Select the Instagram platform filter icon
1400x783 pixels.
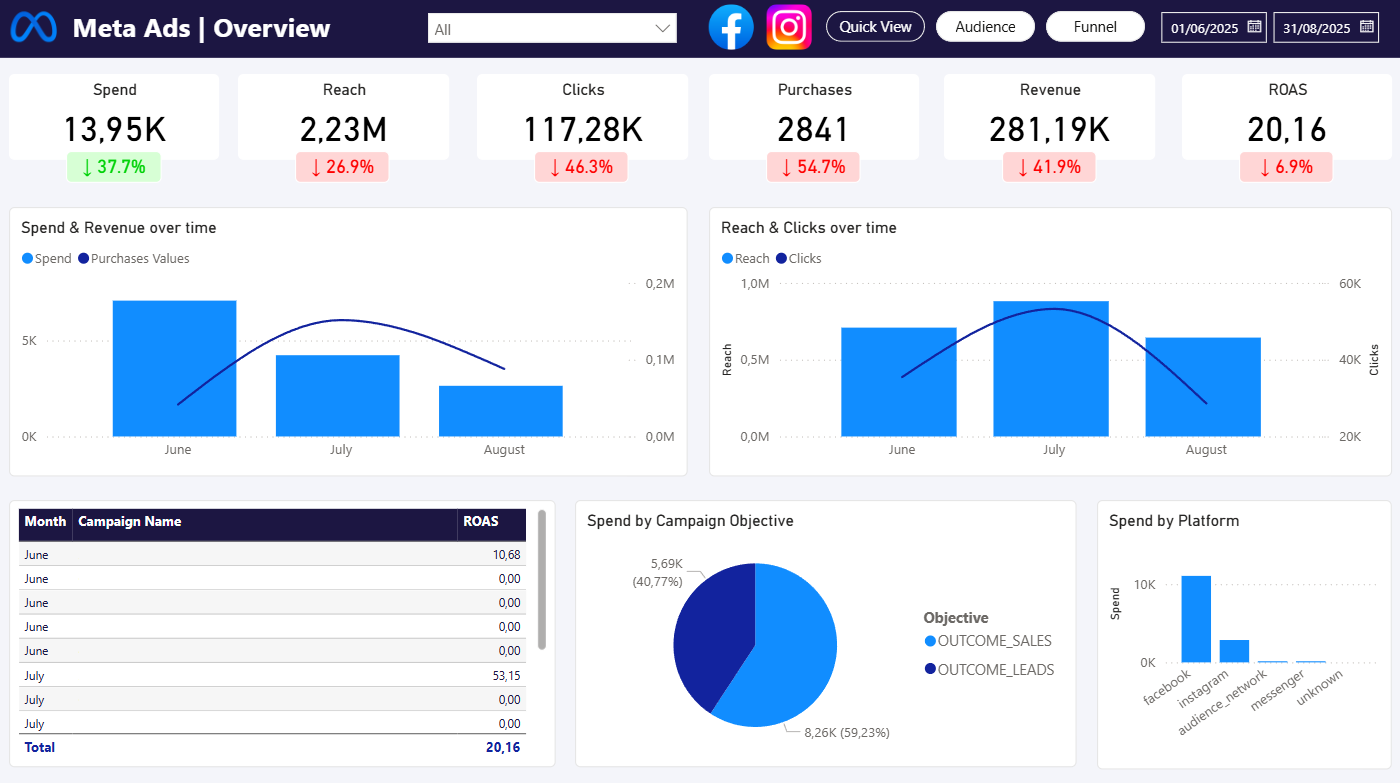789,27
